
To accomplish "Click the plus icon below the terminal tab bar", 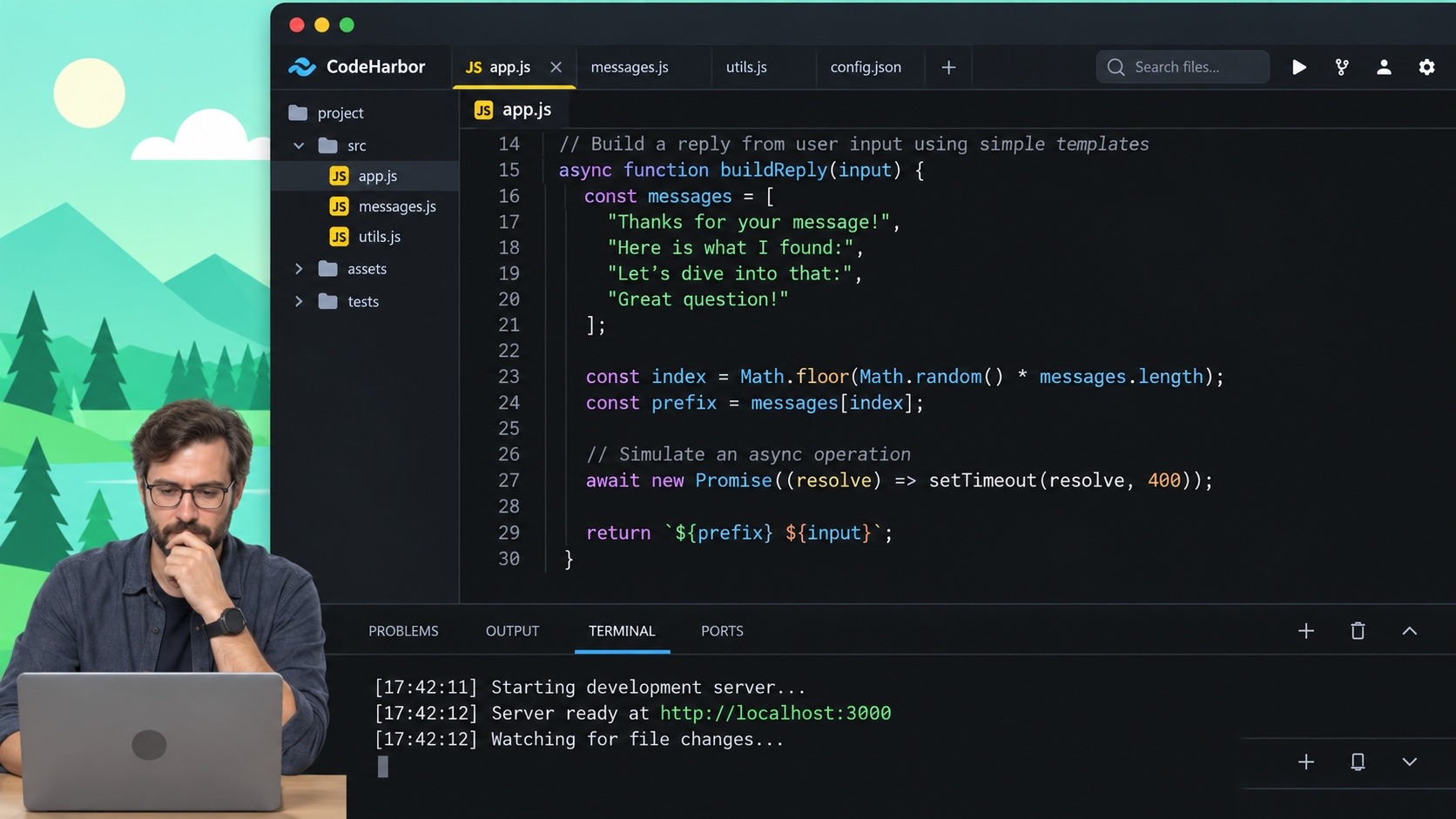I will click(x=1305, y=762).
